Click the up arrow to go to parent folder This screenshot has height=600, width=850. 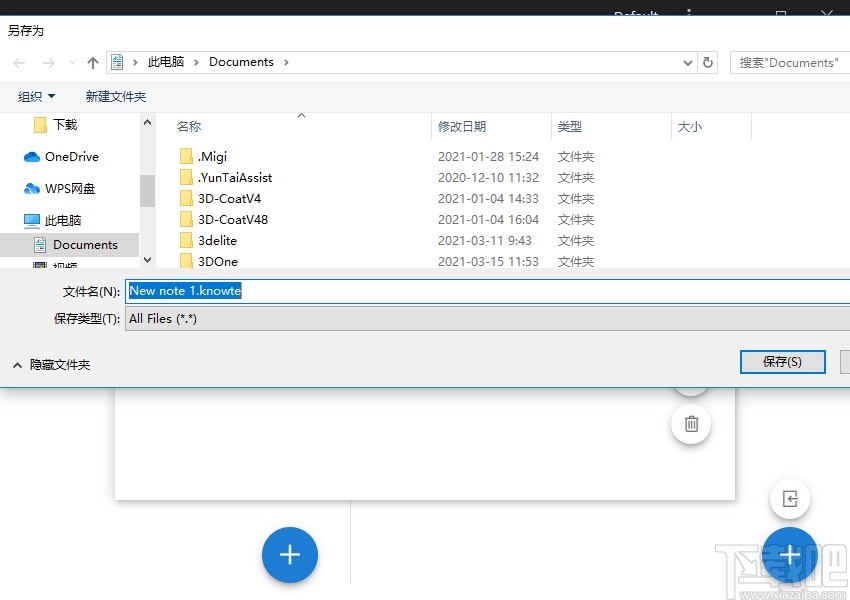coord(91,62)
